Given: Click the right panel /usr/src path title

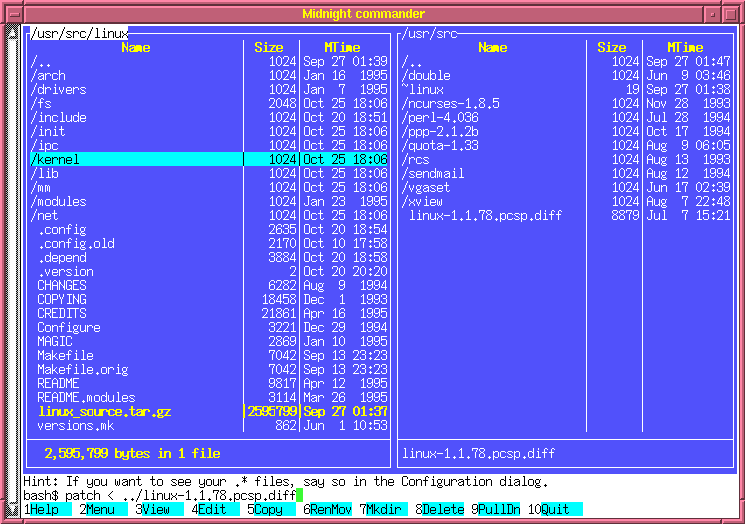Looking at the screenshot, I should click(430, 33).
